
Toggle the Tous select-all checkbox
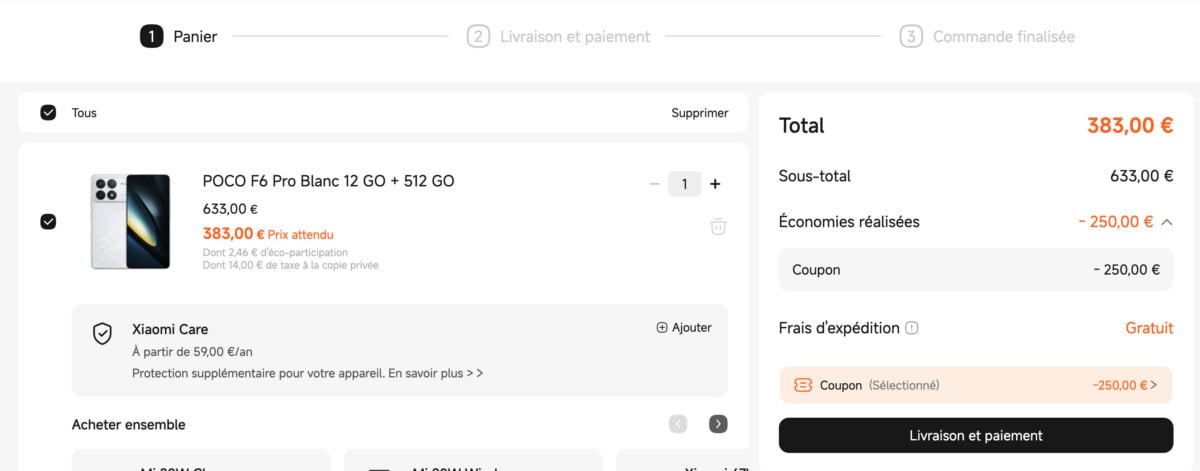coord(48,113)
